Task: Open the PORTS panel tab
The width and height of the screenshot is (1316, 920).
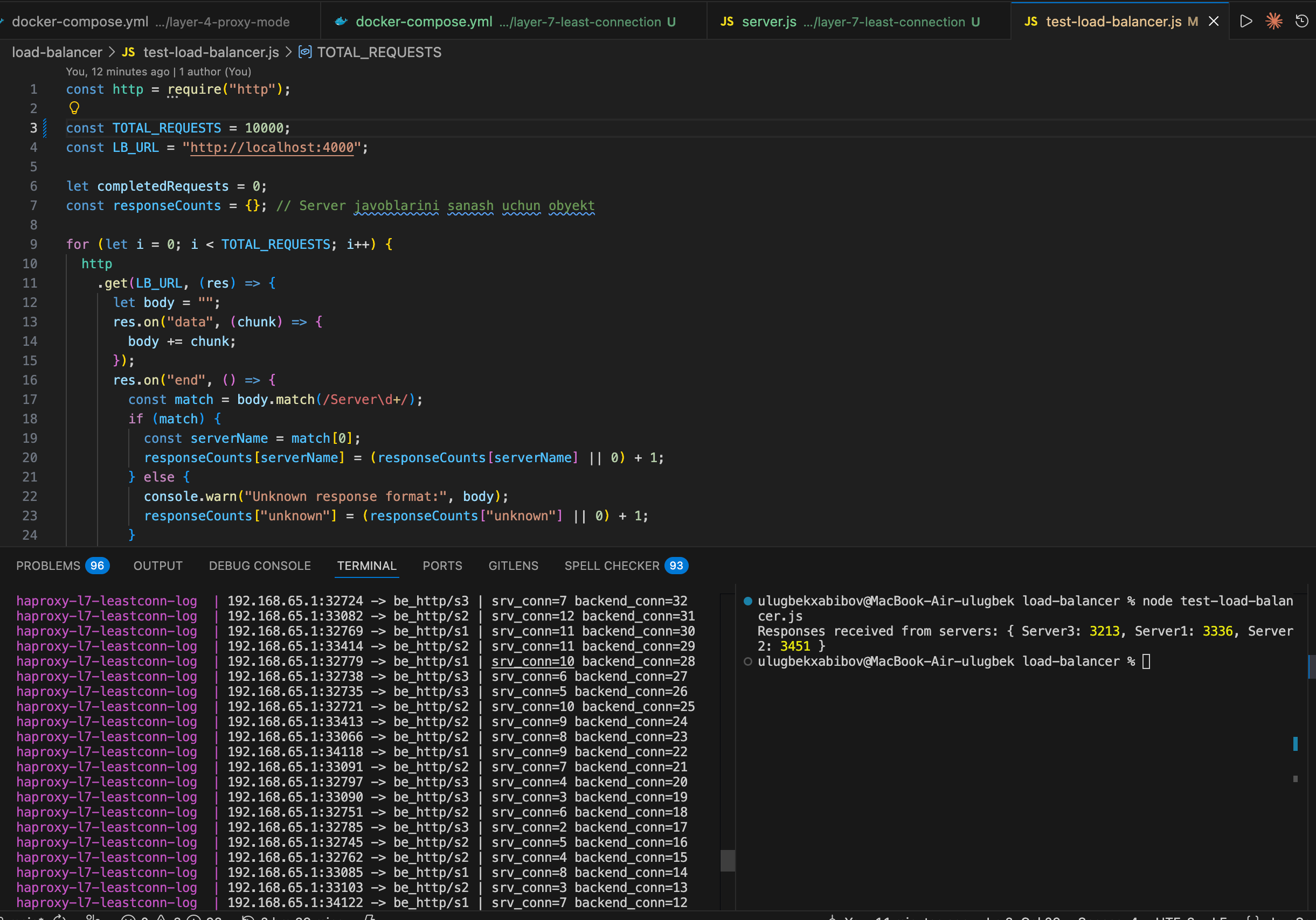Action: tap(442, 566)
